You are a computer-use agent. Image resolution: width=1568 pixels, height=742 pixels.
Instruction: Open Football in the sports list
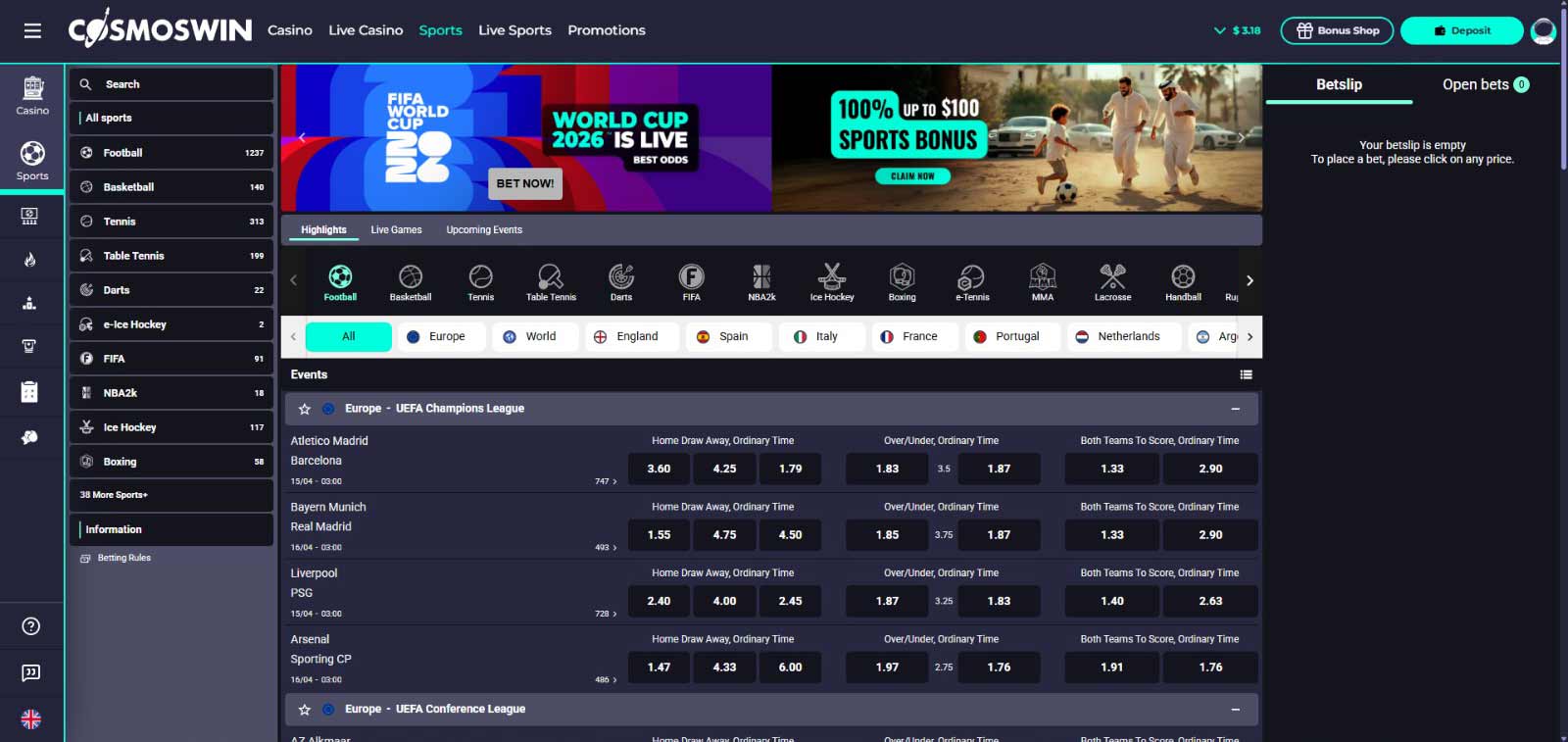point(171,153)
